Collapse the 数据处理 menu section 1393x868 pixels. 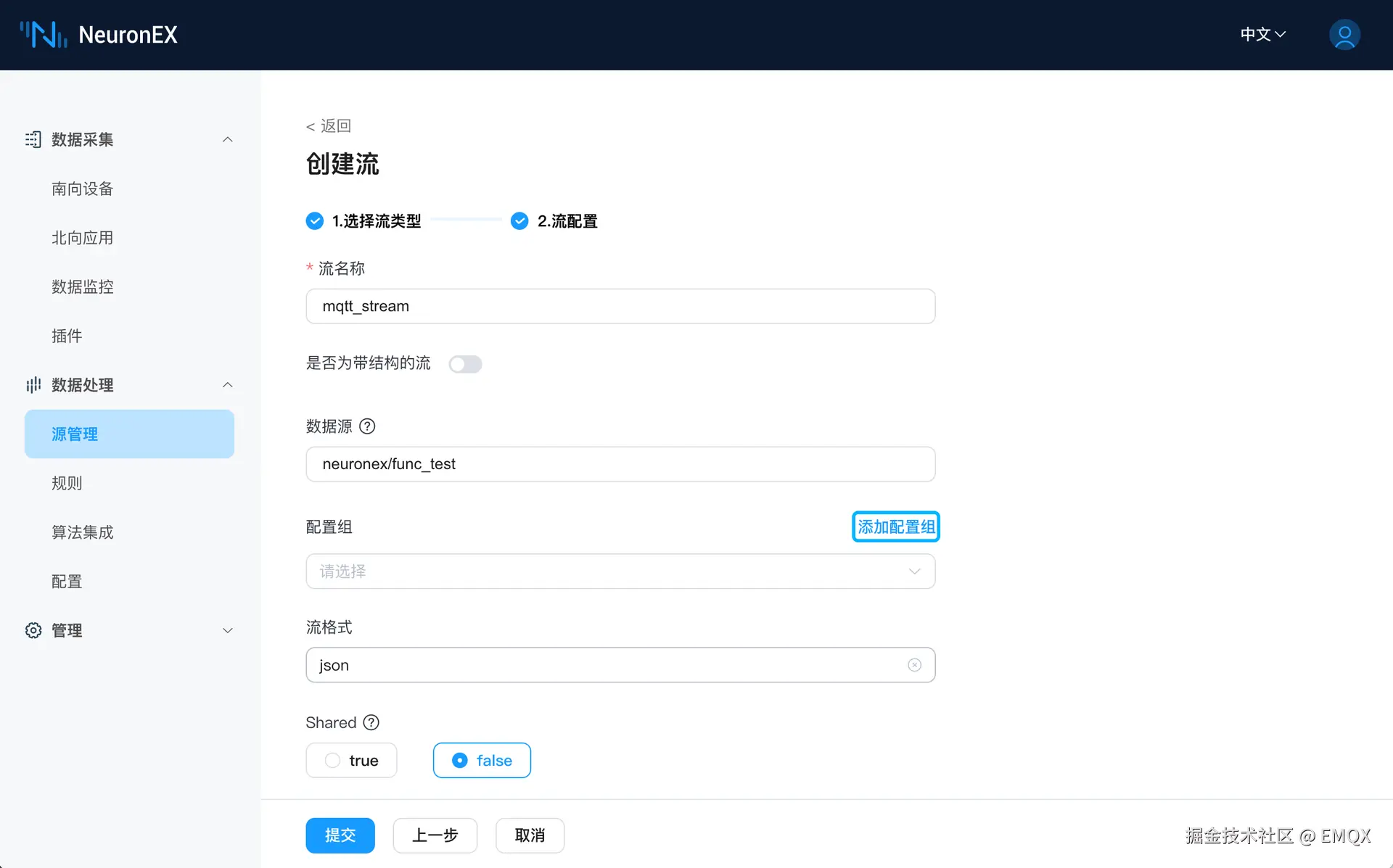coord(228,384)
